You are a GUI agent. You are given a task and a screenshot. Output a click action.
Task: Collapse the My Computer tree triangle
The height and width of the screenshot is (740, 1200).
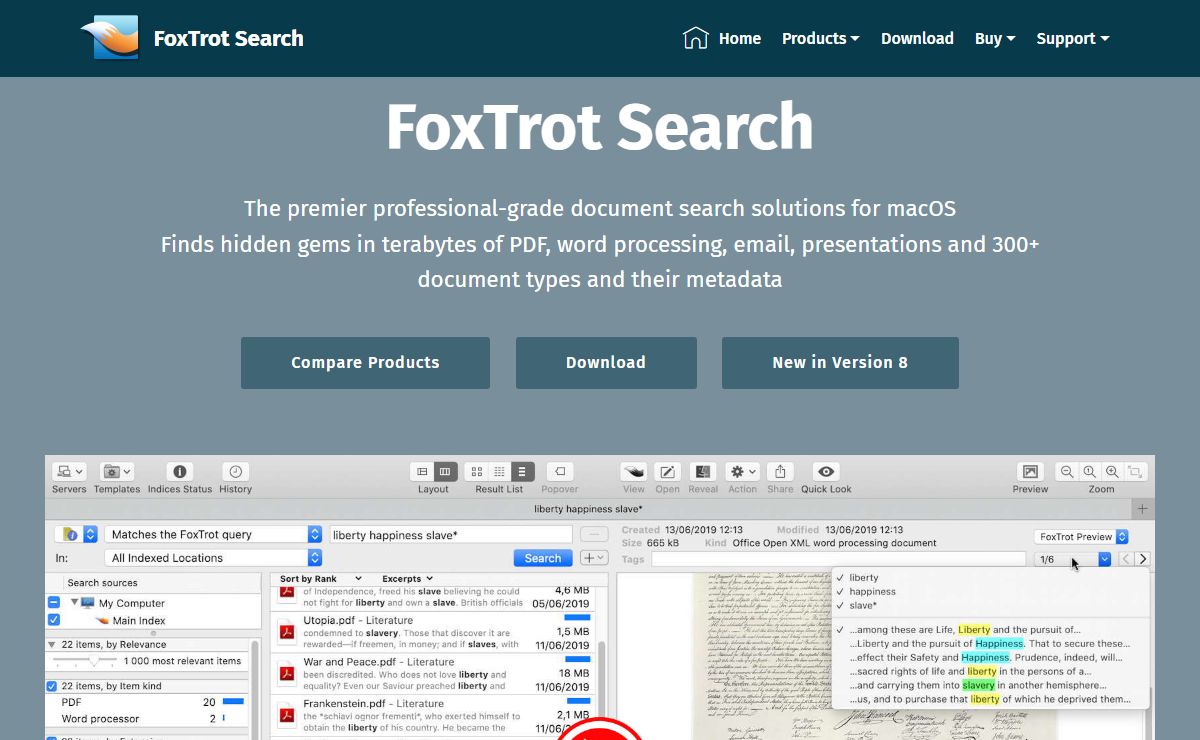[74, 602]
